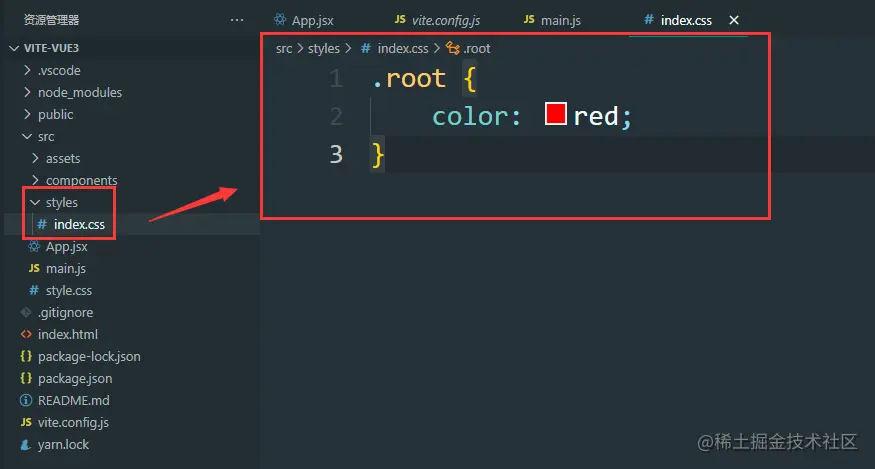Click index.css in the breadcrumb path

[x=403, y=49]
